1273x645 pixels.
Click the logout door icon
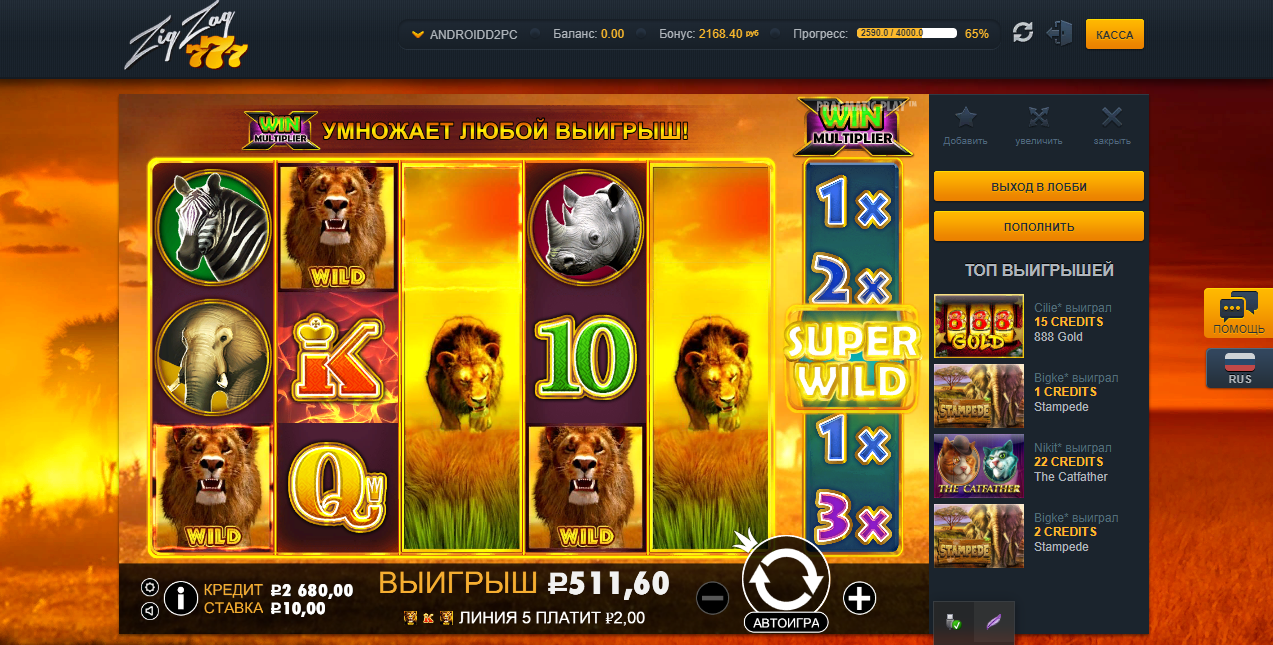pos(1058,33)
